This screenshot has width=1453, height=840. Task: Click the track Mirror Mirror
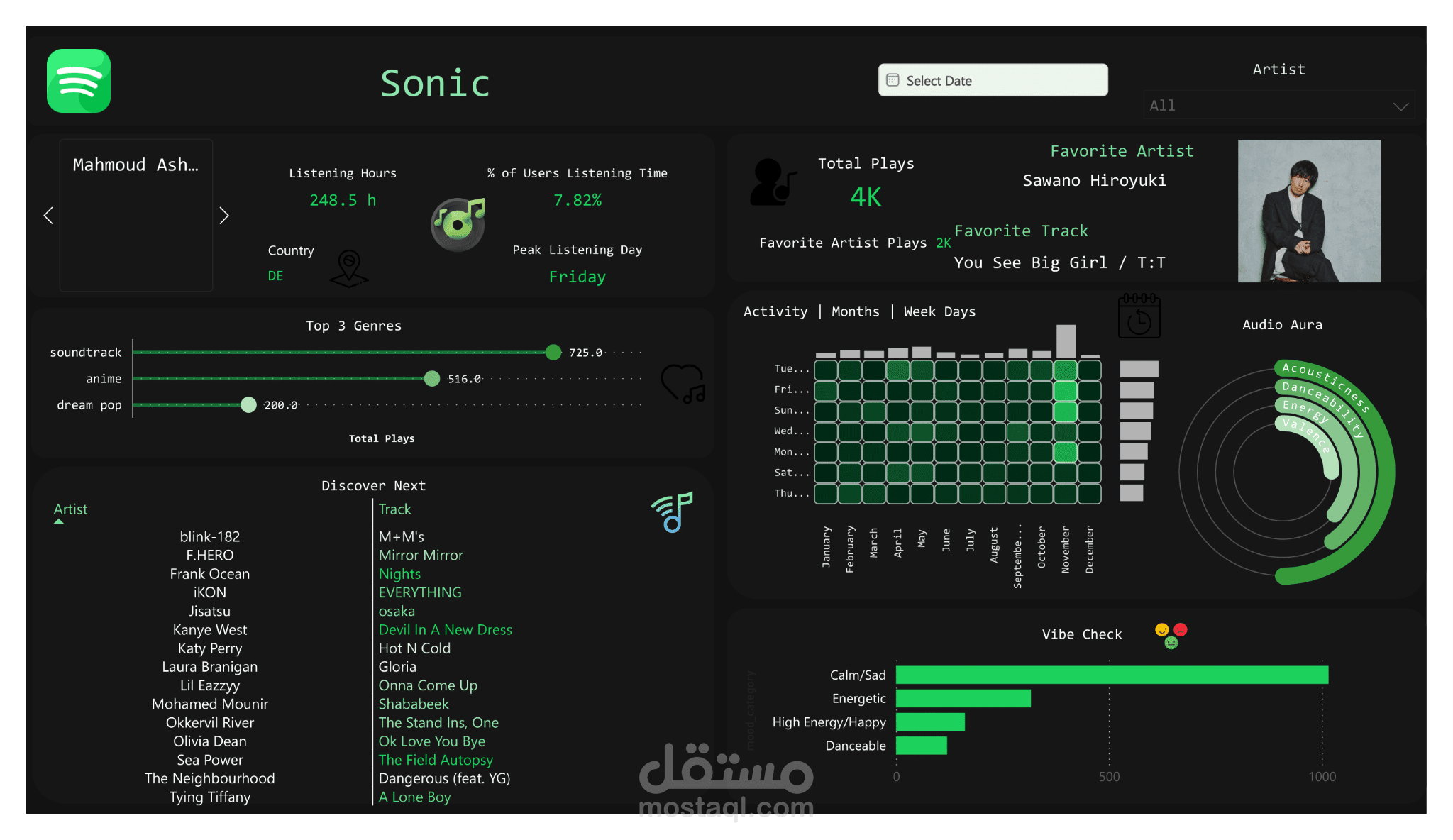(x=421, y=555)
